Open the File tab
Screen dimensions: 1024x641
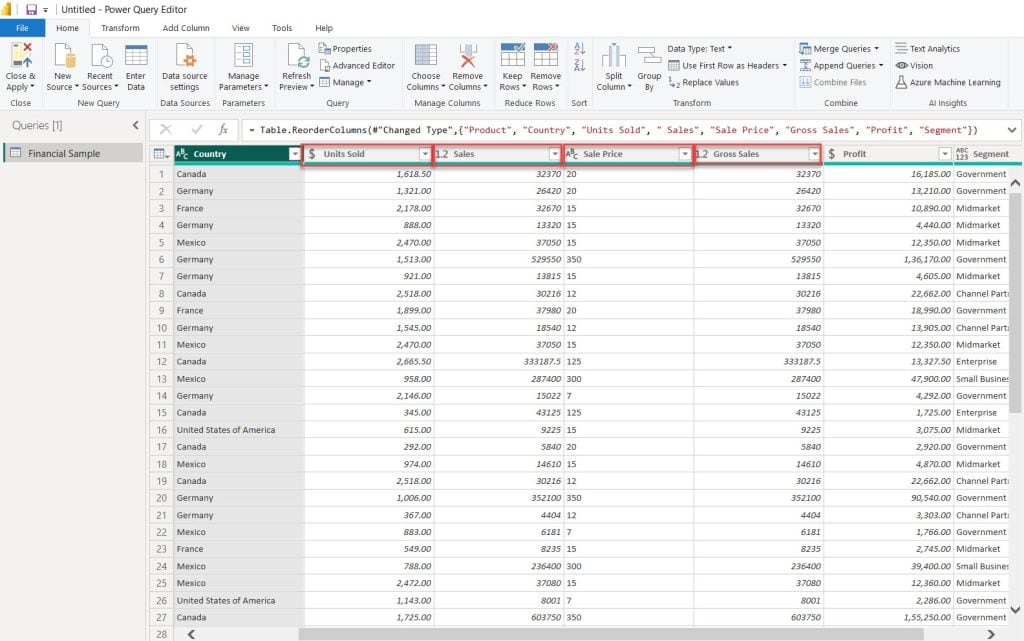pyautogui.click(x=22, y=28)
